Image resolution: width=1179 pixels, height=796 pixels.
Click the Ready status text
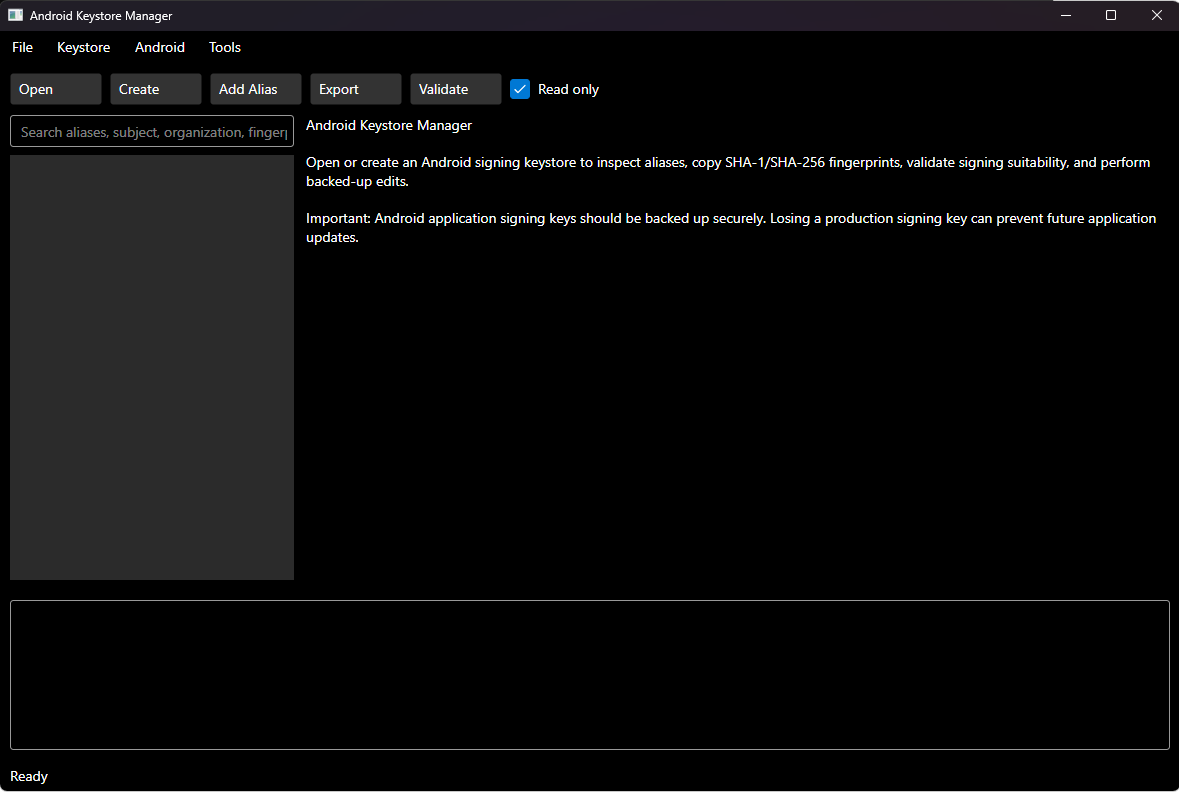pos(29,777)
